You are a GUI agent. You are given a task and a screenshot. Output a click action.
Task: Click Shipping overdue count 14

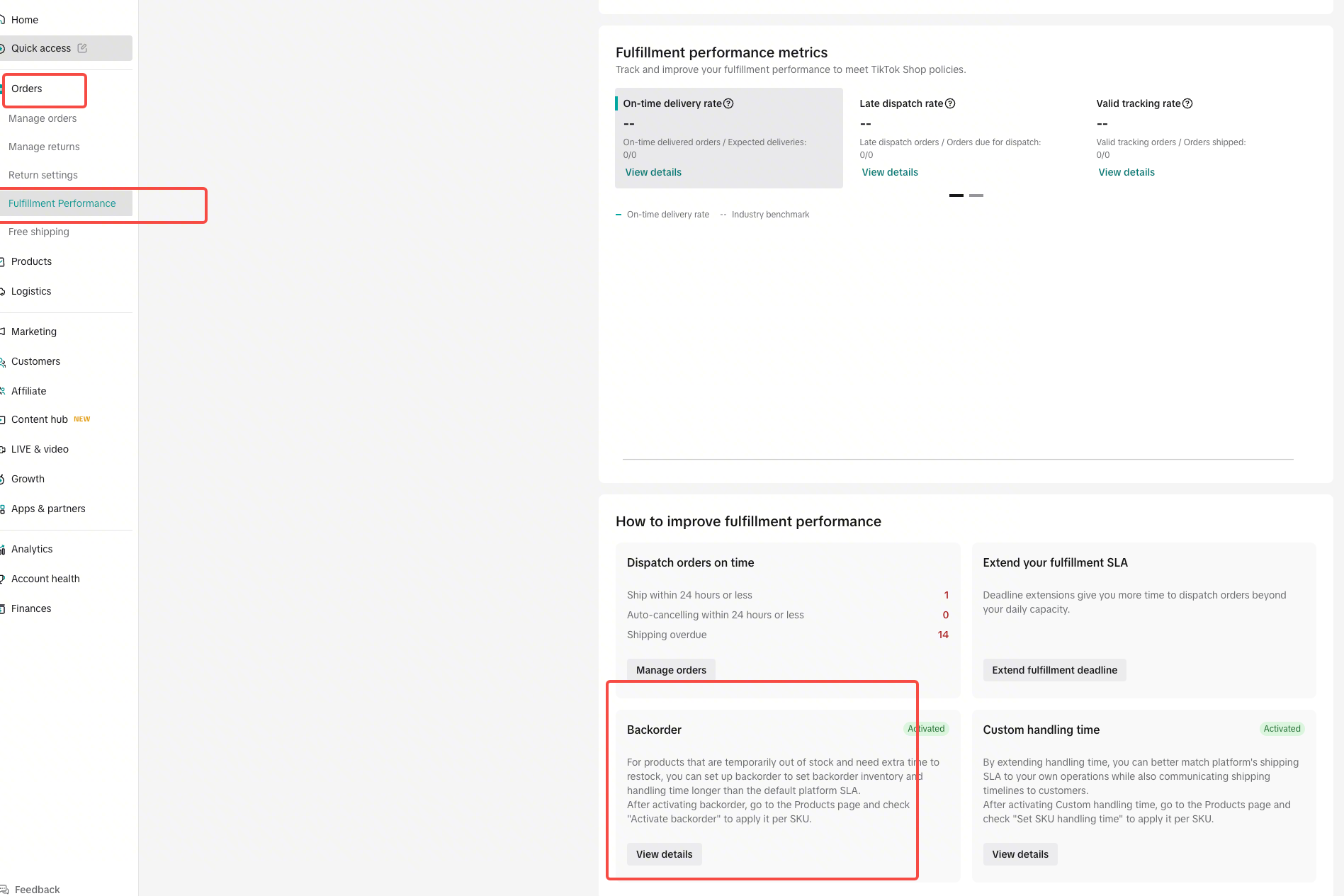pyautogui.click(x=943, y=635)
